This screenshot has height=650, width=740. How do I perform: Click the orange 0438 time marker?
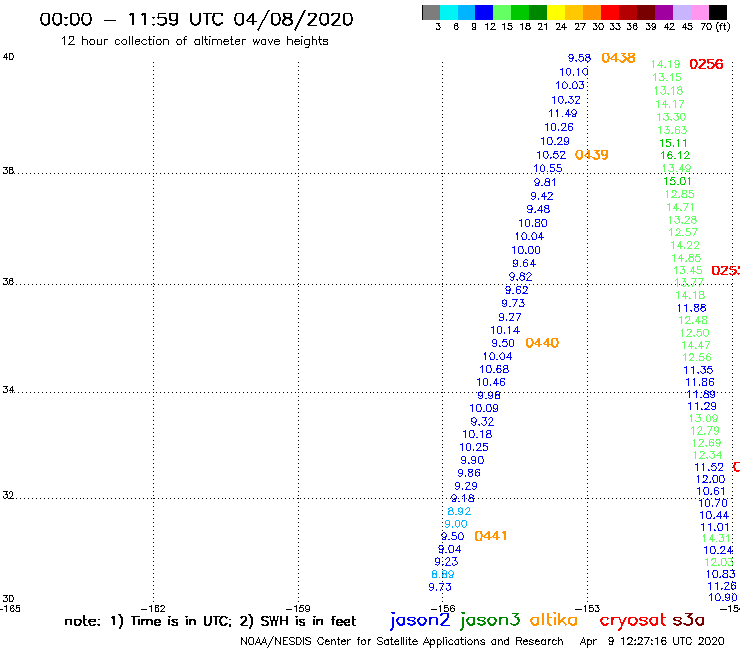click(618, 58)
